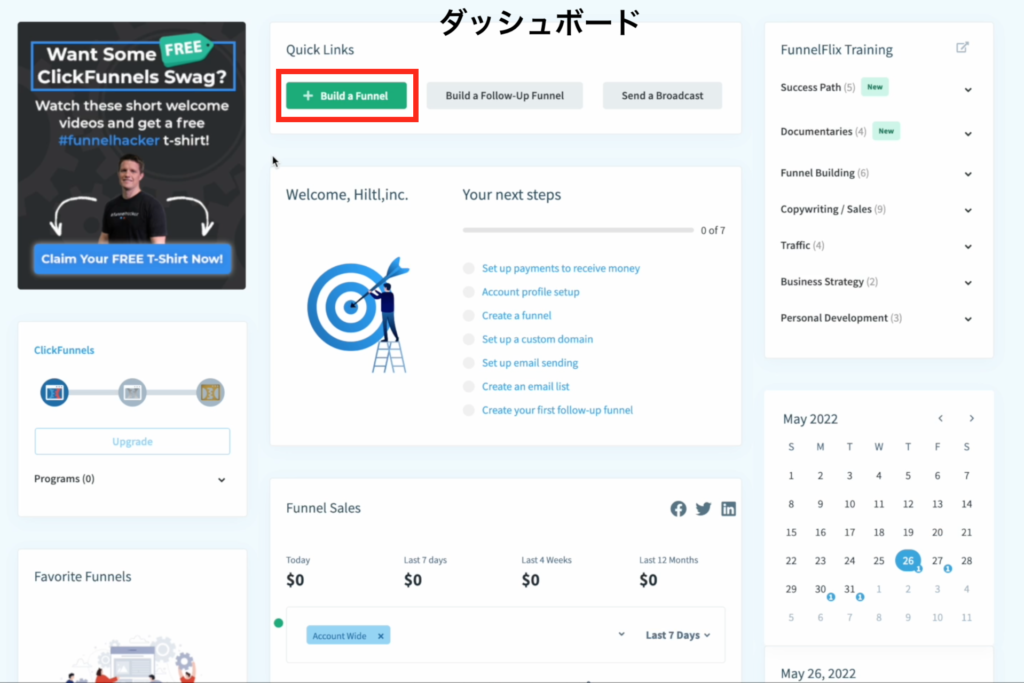Click the #funnelhacker hashtag text
Image resolution: width=1024 pixels, height=683 pixels.
[x=108, y=140]
